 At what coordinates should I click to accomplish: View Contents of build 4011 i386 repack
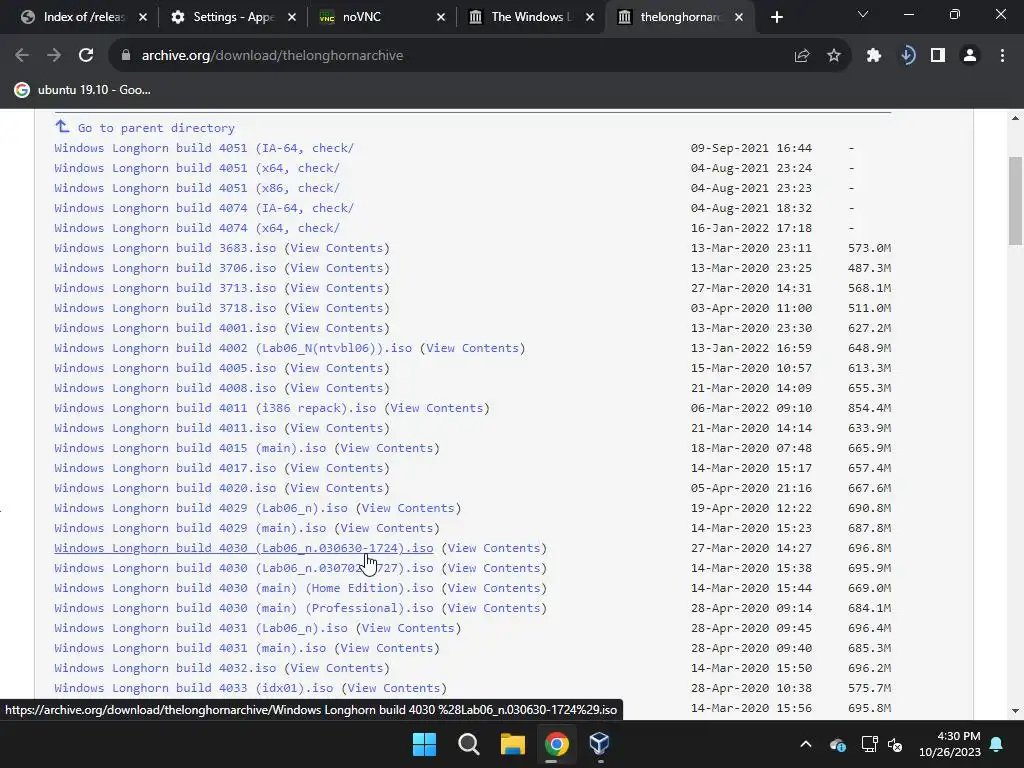[437, 408]
